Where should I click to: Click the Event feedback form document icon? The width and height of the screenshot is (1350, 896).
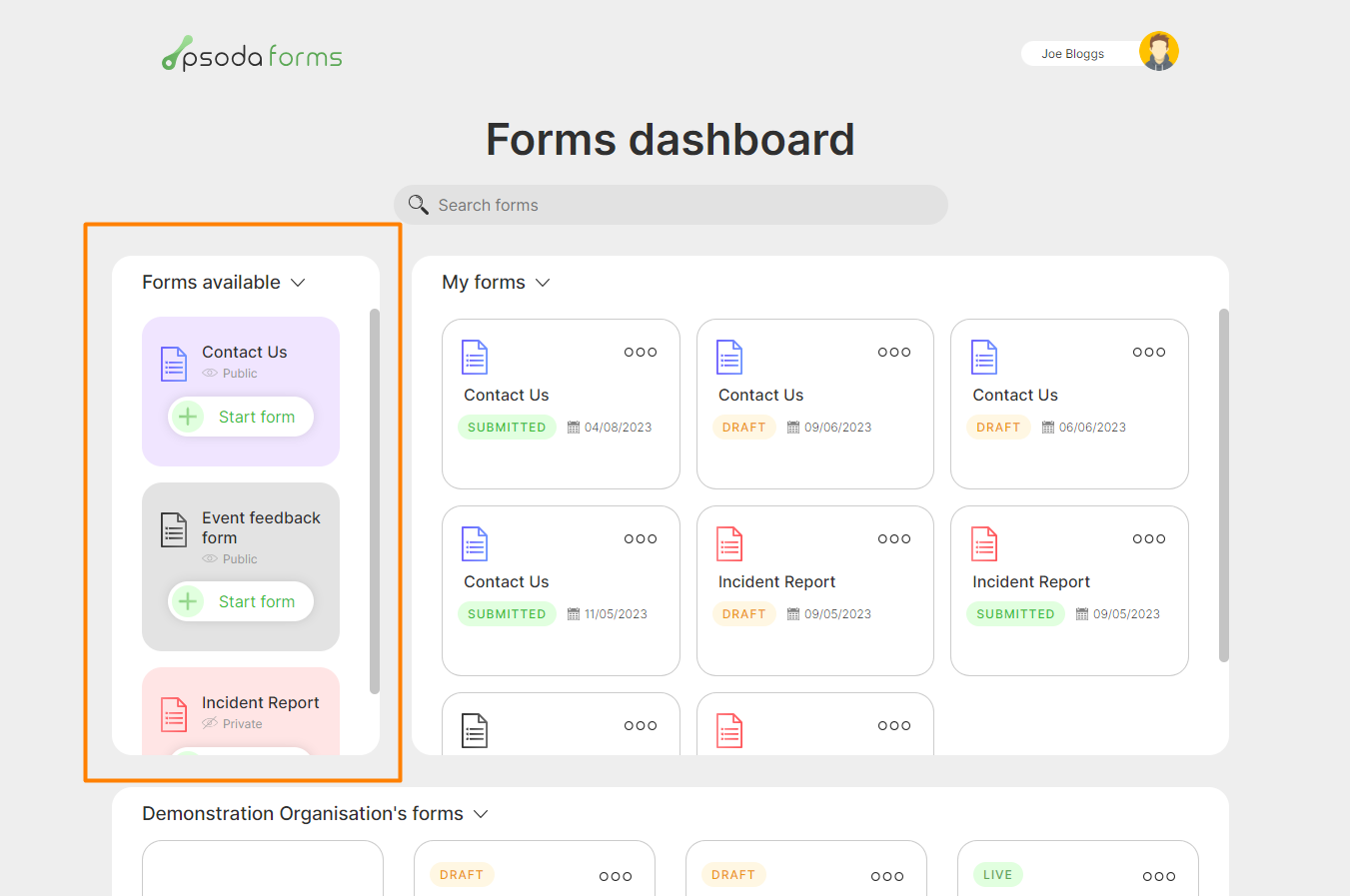tap(174, 529)
